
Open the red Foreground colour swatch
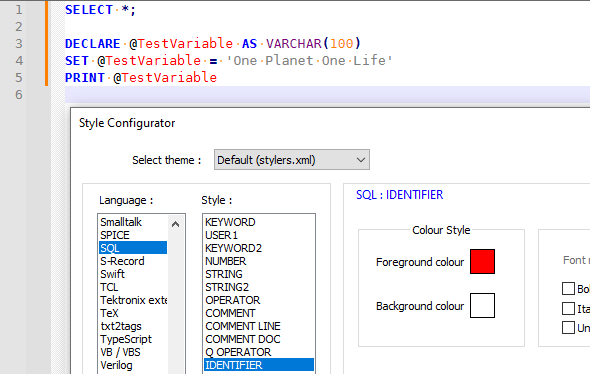482,261
